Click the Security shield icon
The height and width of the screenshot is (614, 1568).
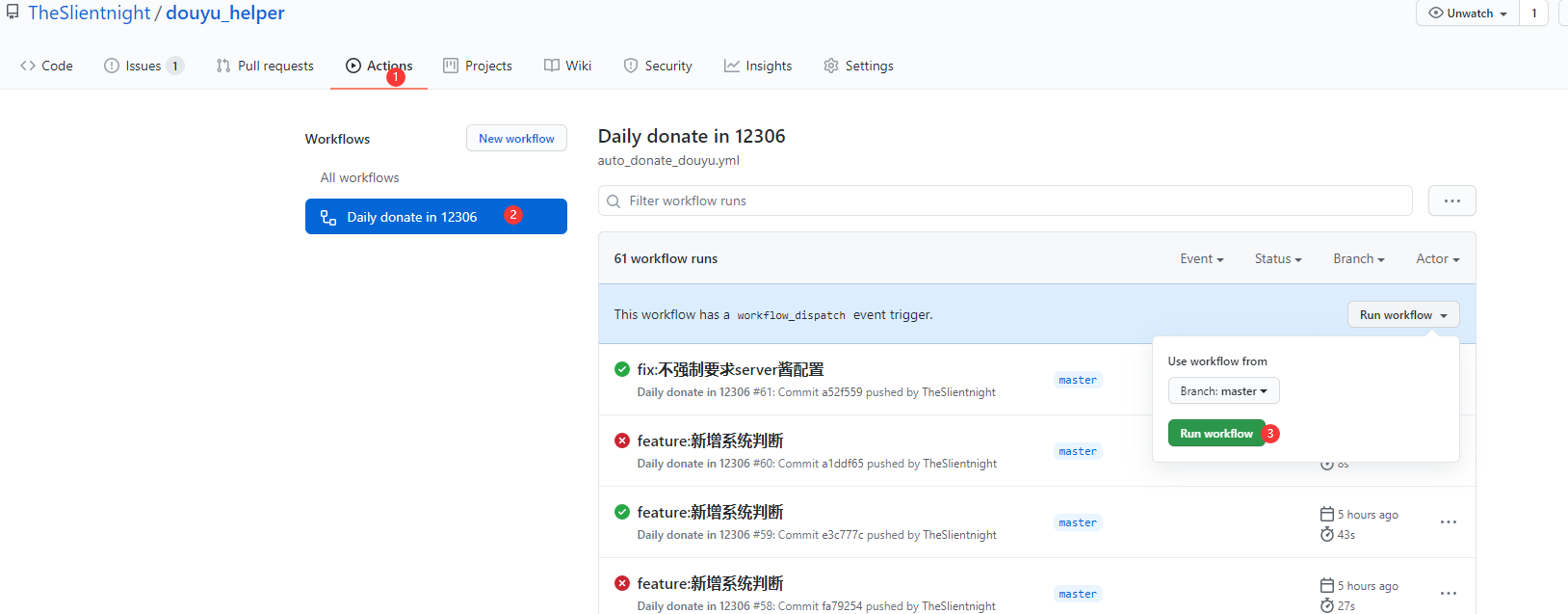click(631, 66)
